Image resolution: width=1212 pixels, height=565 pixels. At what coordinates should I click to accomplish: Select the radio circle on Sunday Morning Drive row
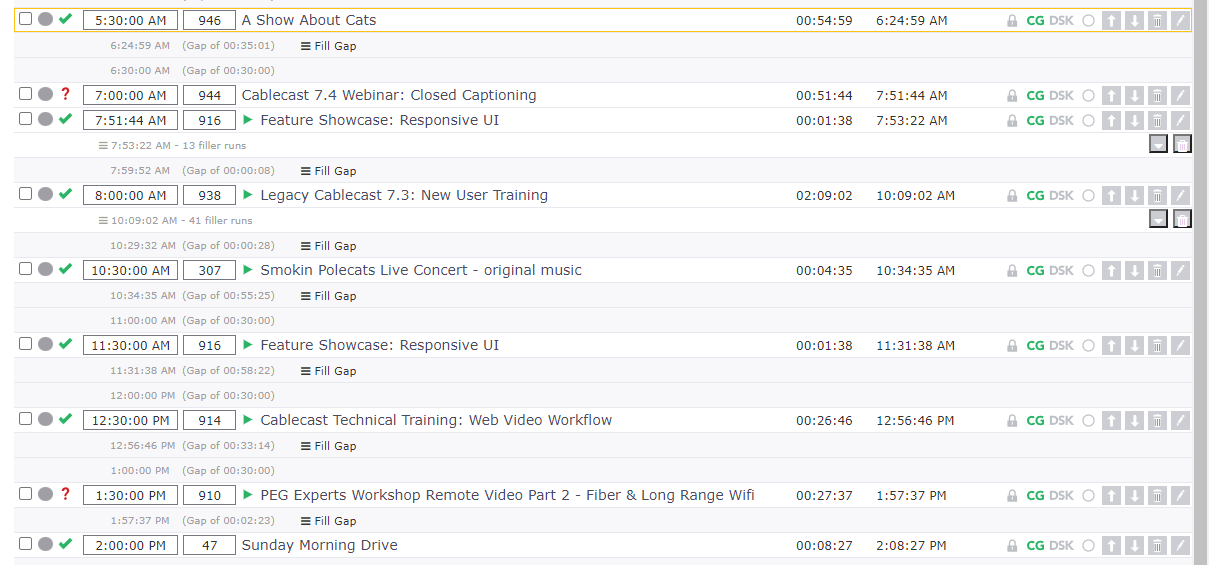1089,545
